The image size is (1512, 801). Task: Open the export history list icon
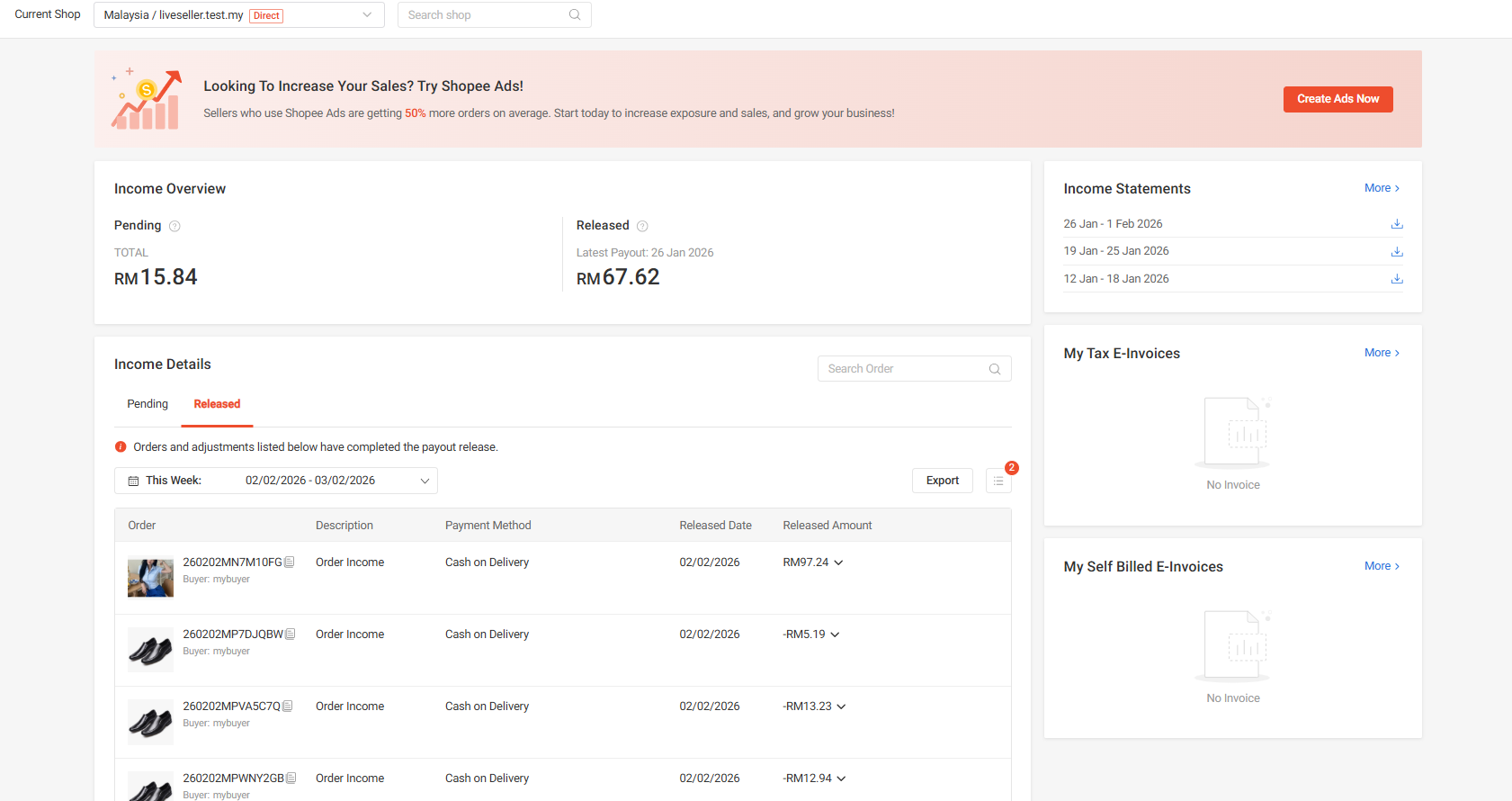tap(998, 481)
